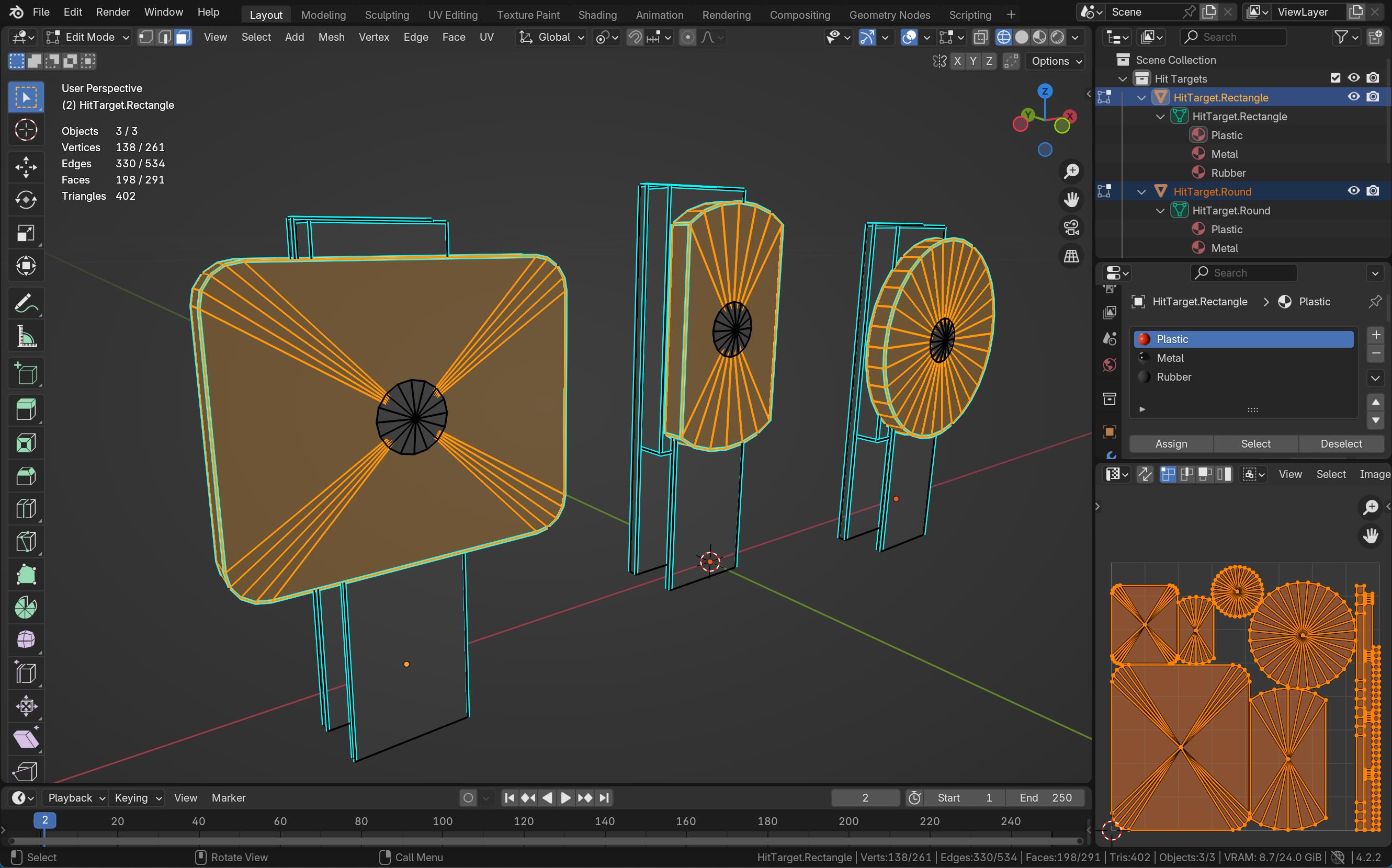Select Plastic material slot in list
Image resolution: width=1392 pixels, height=868 pixels.
1244,338
